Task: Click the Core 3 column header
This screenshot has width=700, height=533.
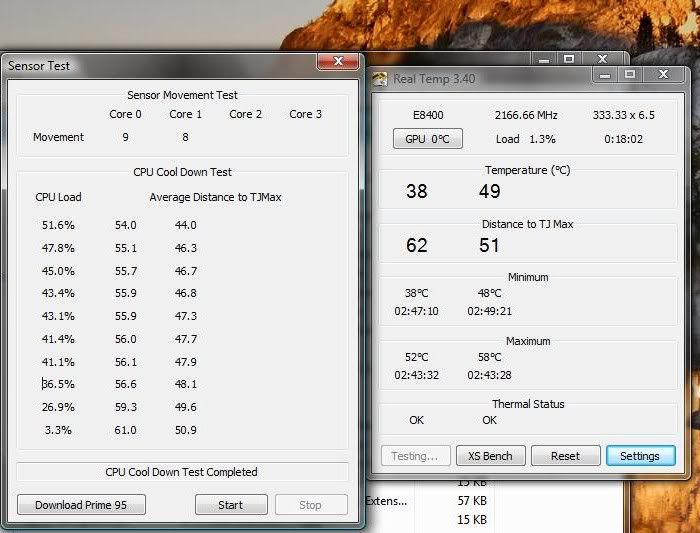Action: (x=305, y=114)
